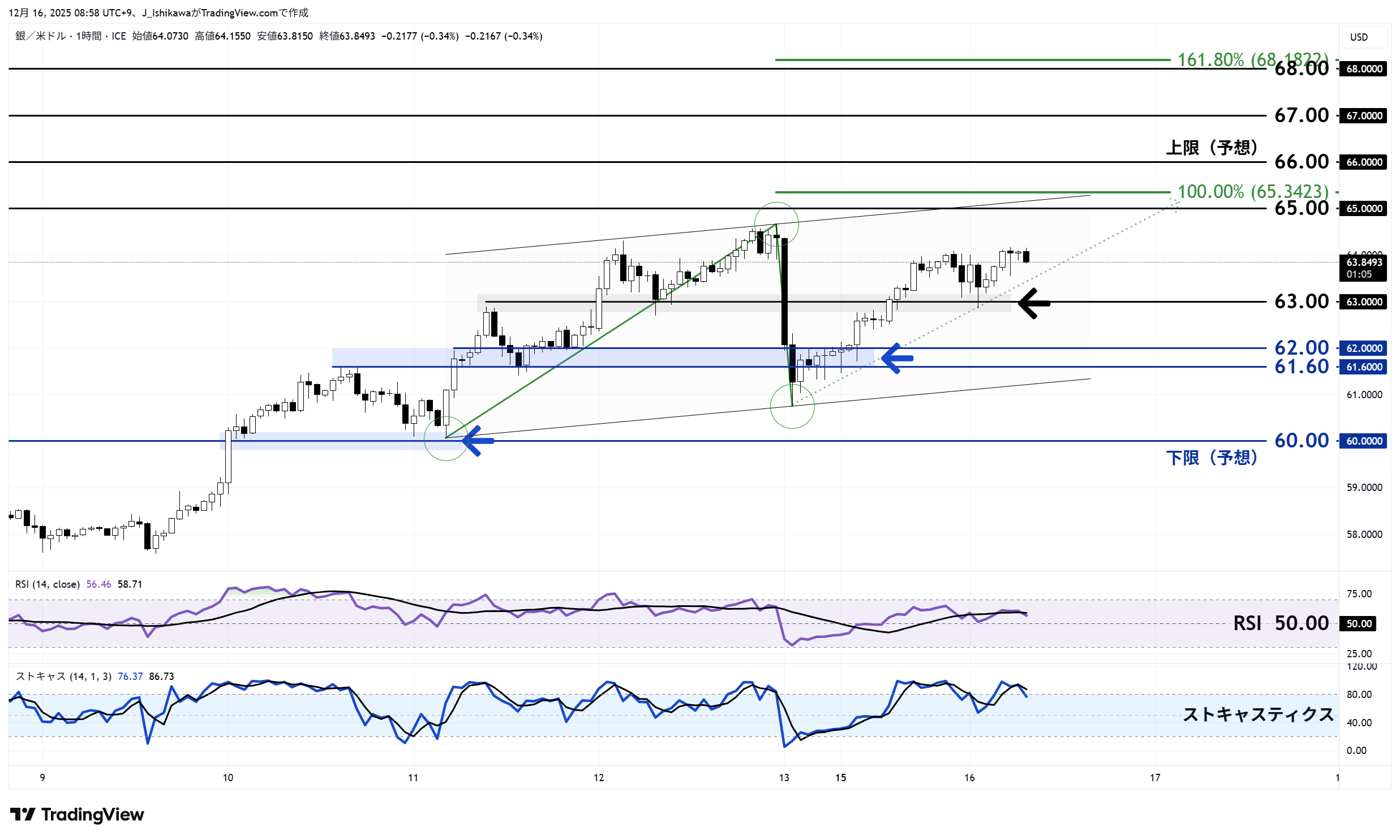The image size is (1400, 840).
Task: Select the 上限（予想） text label
Action: click(x=1212, y=148)
